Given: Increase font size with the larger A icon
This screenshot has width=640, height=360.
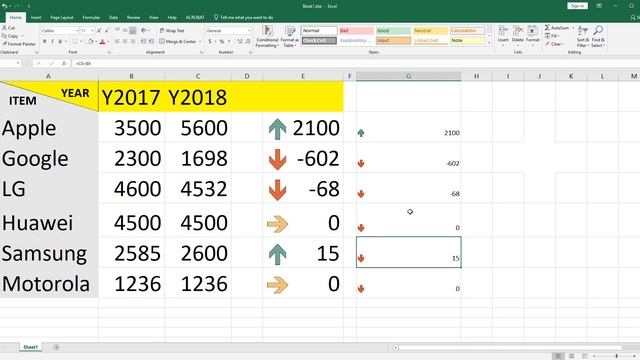Looking at the screenshot, I should [x=99, y=31].
